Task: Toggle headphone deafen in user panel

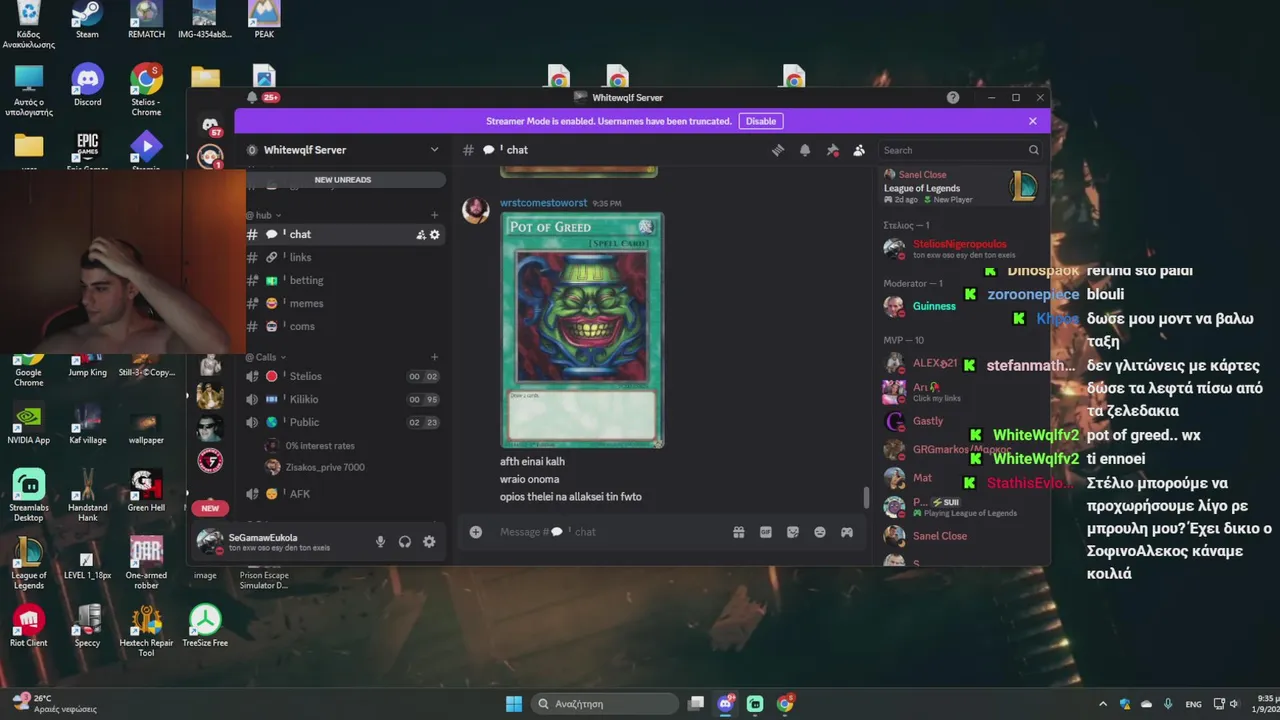Action: click(405, 542)
